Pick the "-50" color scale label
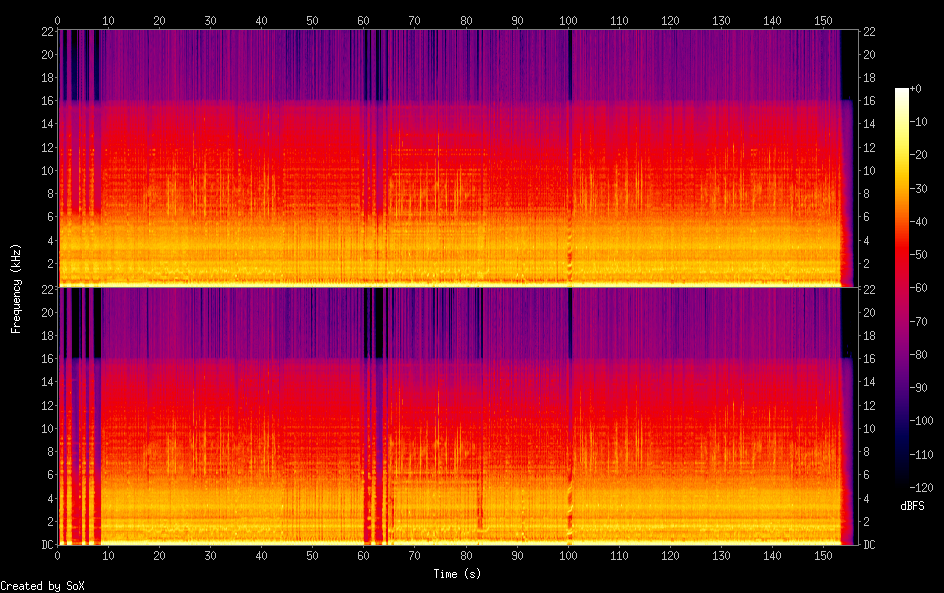This screenshot has height=593, width=944. coord(918,255)
